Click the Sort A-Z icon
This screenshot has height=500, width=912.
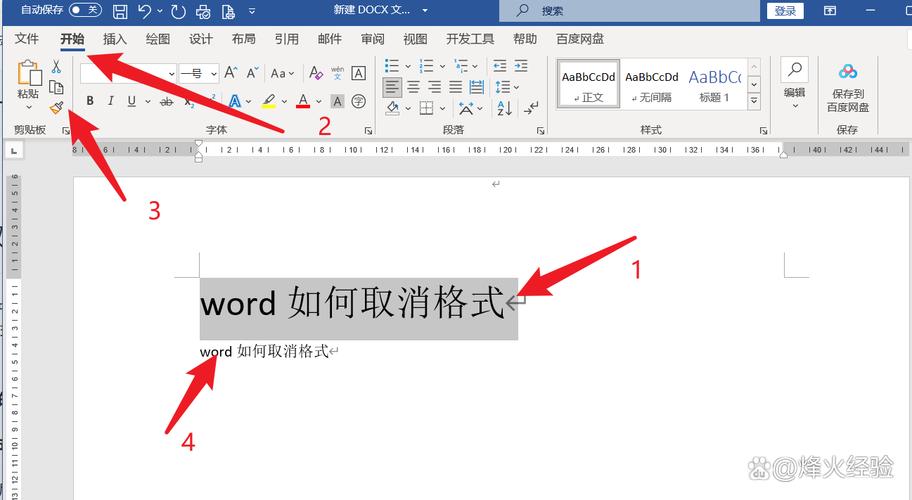pyautogui.click(x=504, y=108)
